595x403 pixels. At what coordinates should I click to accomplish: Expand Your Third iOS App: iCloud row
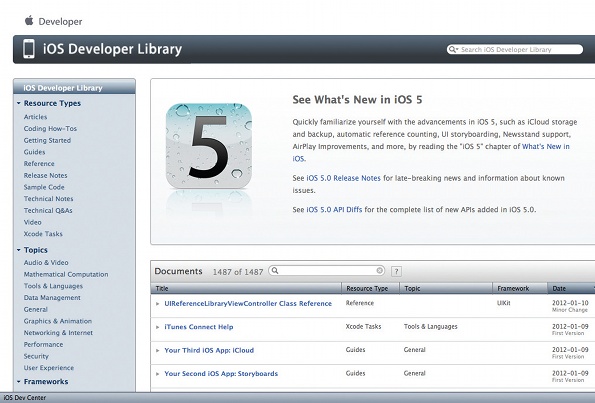tap(157, 351)
